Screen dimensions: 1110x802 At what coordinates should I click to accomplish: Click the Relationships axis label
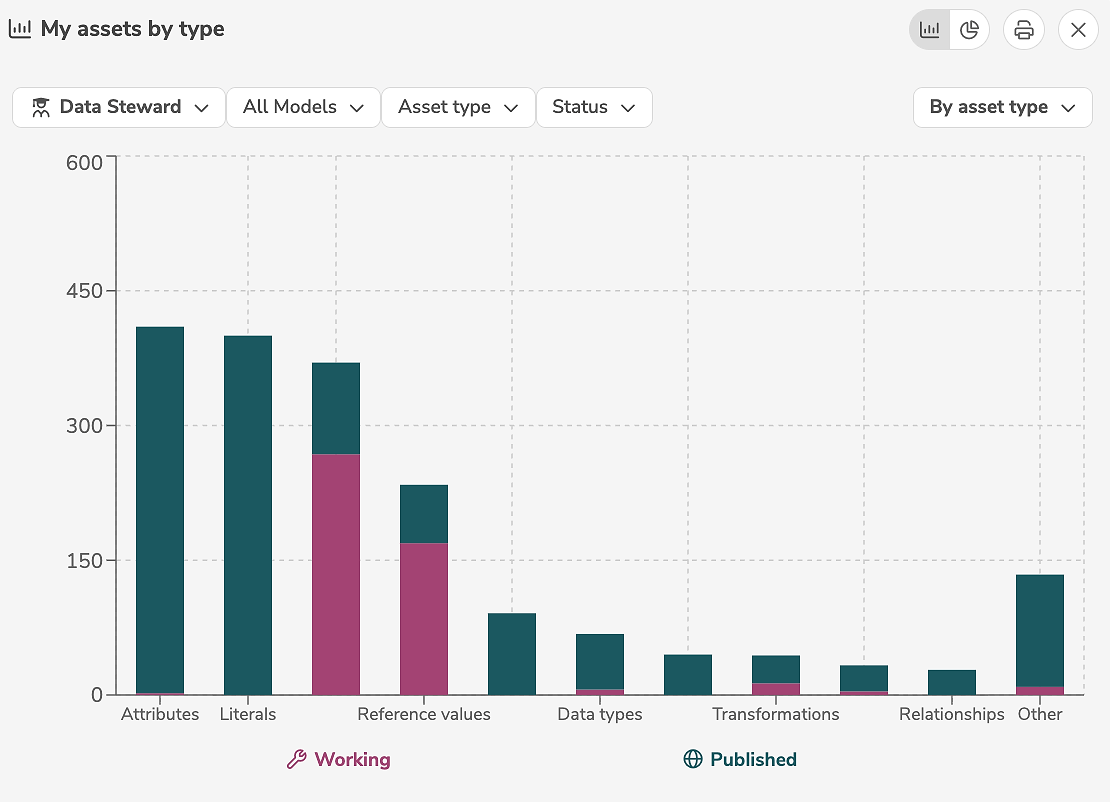click(951, 714)
